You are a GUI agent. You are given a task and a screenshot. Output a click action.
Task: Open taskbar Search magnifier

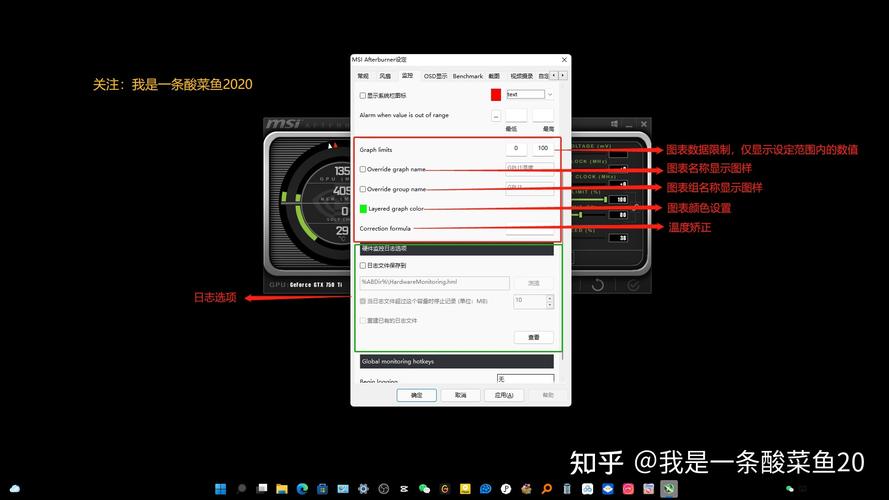coord(242,489)
